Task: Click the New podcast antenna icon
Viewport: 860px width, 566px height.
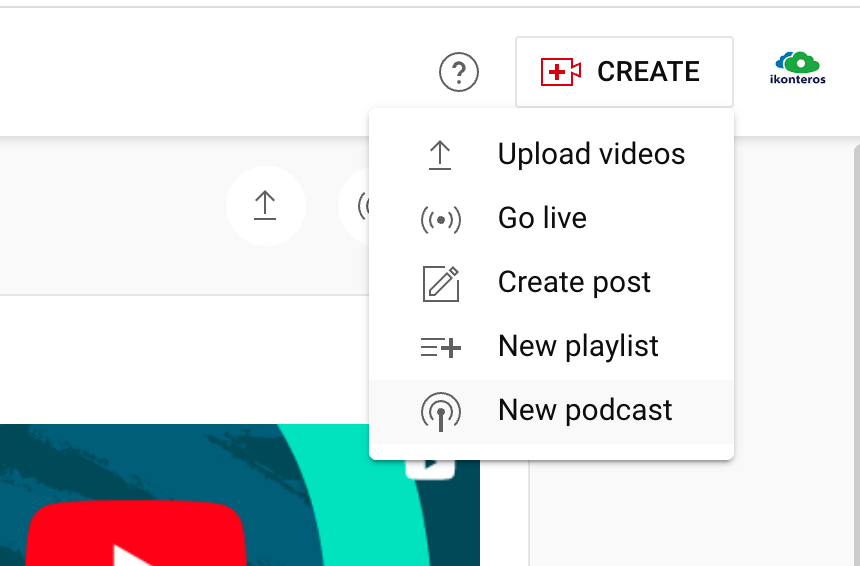Action: click(440, 411)
